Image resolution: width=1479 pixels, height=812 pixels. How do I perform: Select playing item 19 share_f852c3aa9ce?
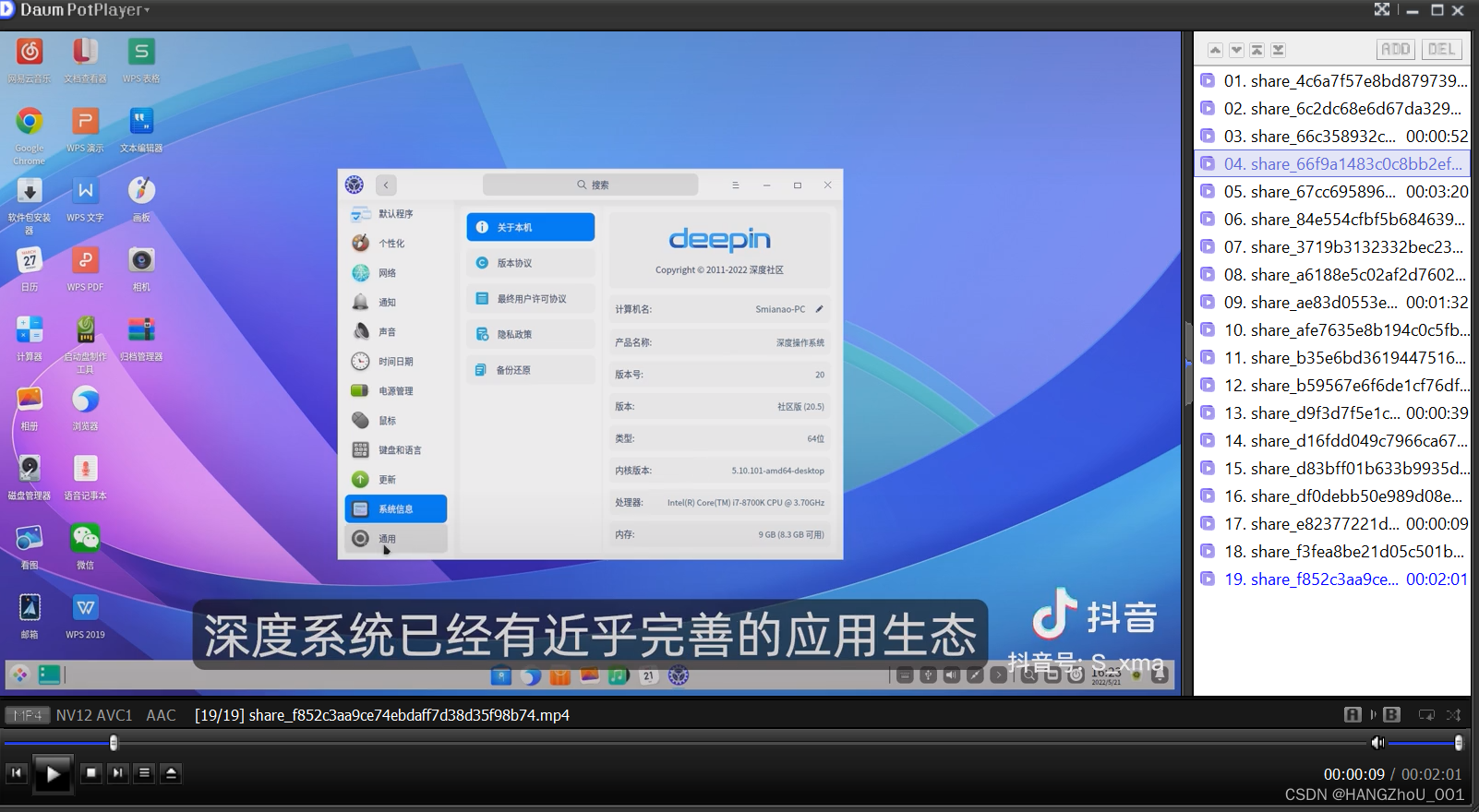1332,579
